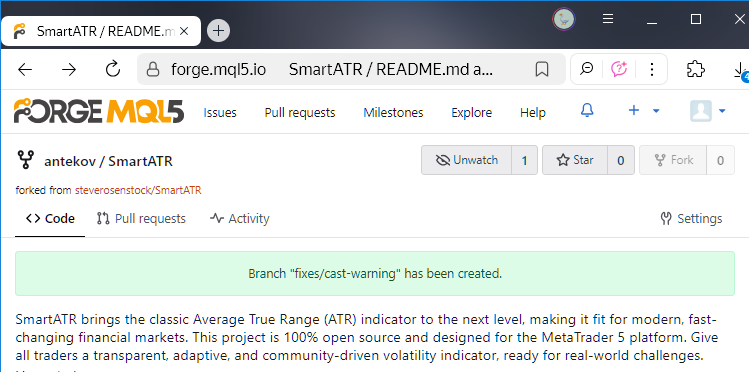Go to Milestones
The width and height of the screenshot is (749, 372).
click(393, 113)
